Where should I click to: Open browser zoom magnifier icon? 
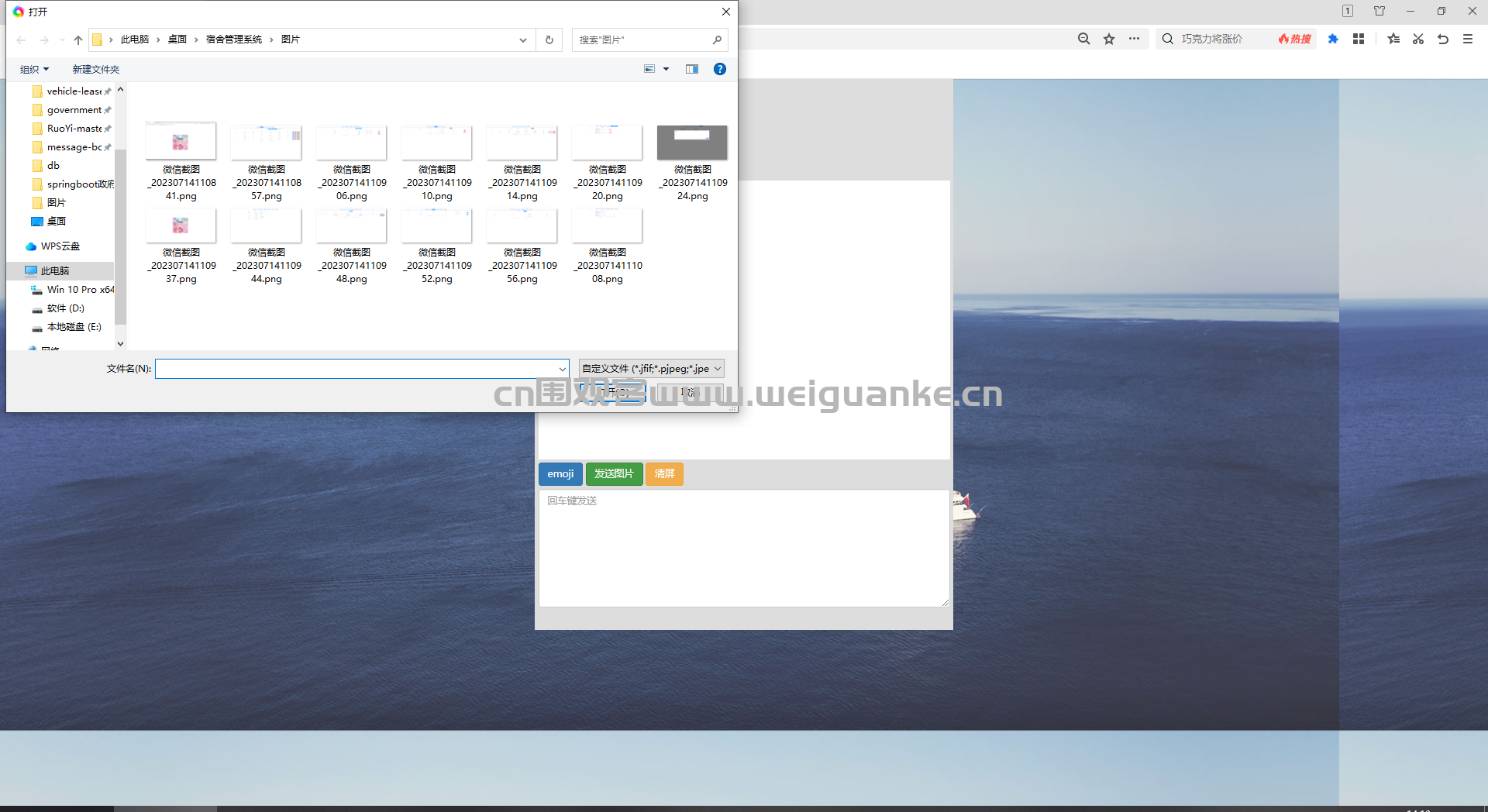[1084, 39]
